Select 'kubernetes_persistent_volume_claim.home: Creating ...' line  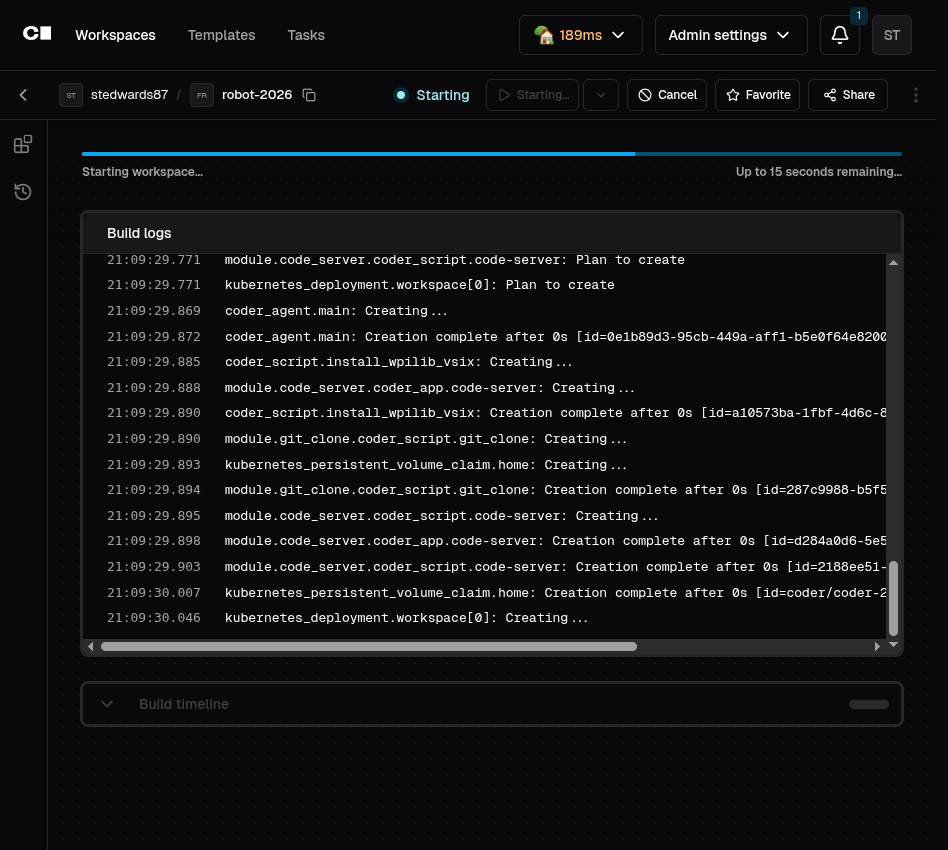pyautogui.click(x=426, y=464)
